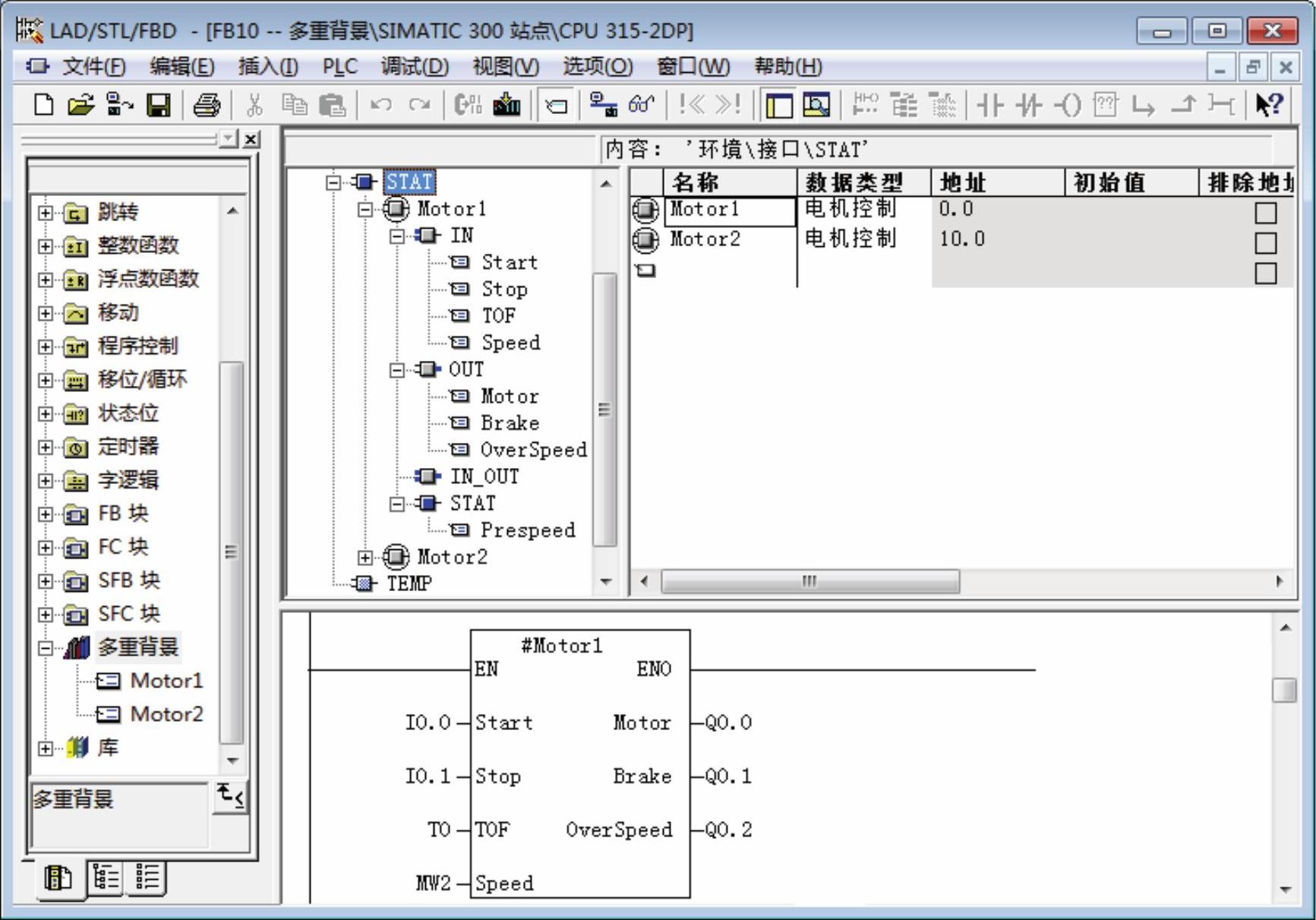Jump to the previous error icon

[691, 105]
